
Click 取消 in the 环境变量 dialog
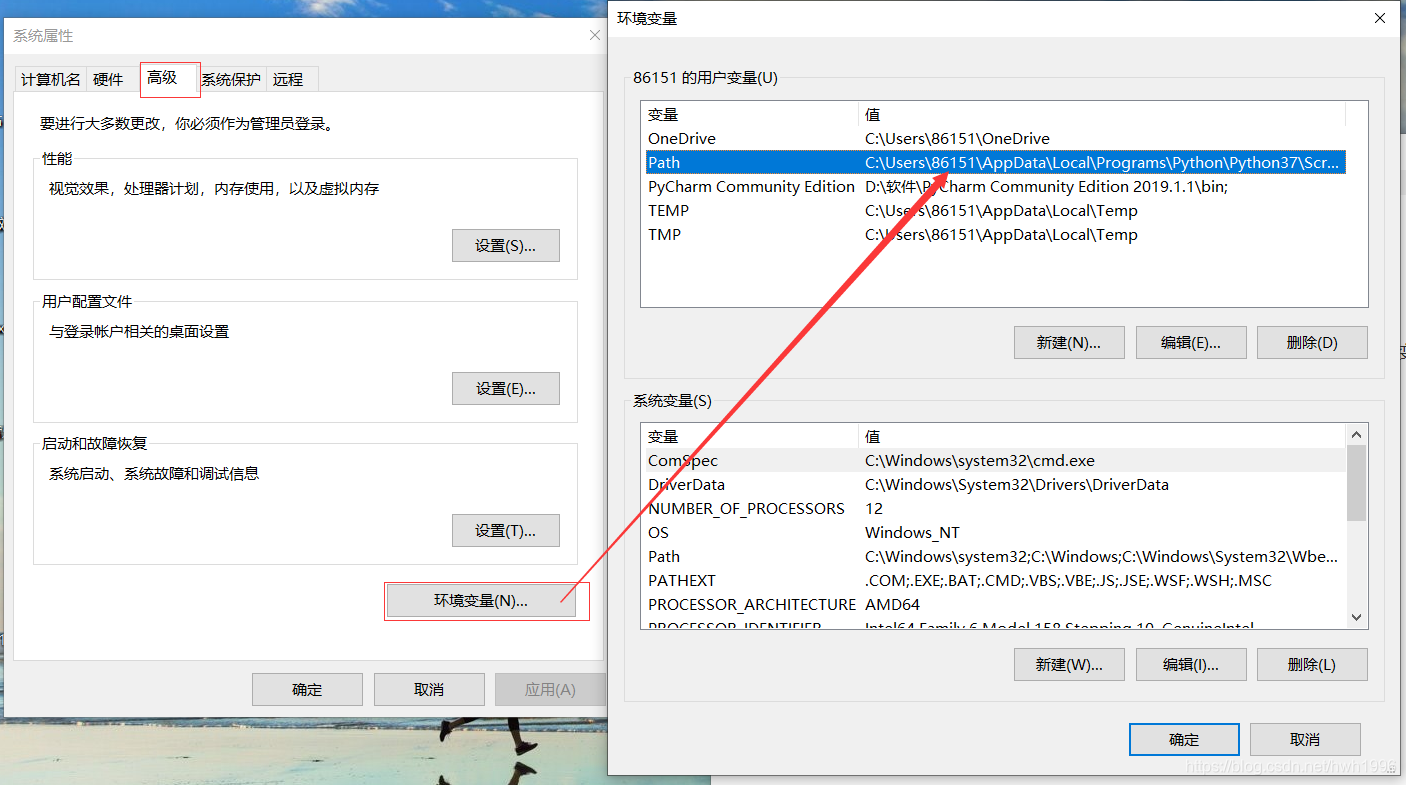tap(1305, 740)
